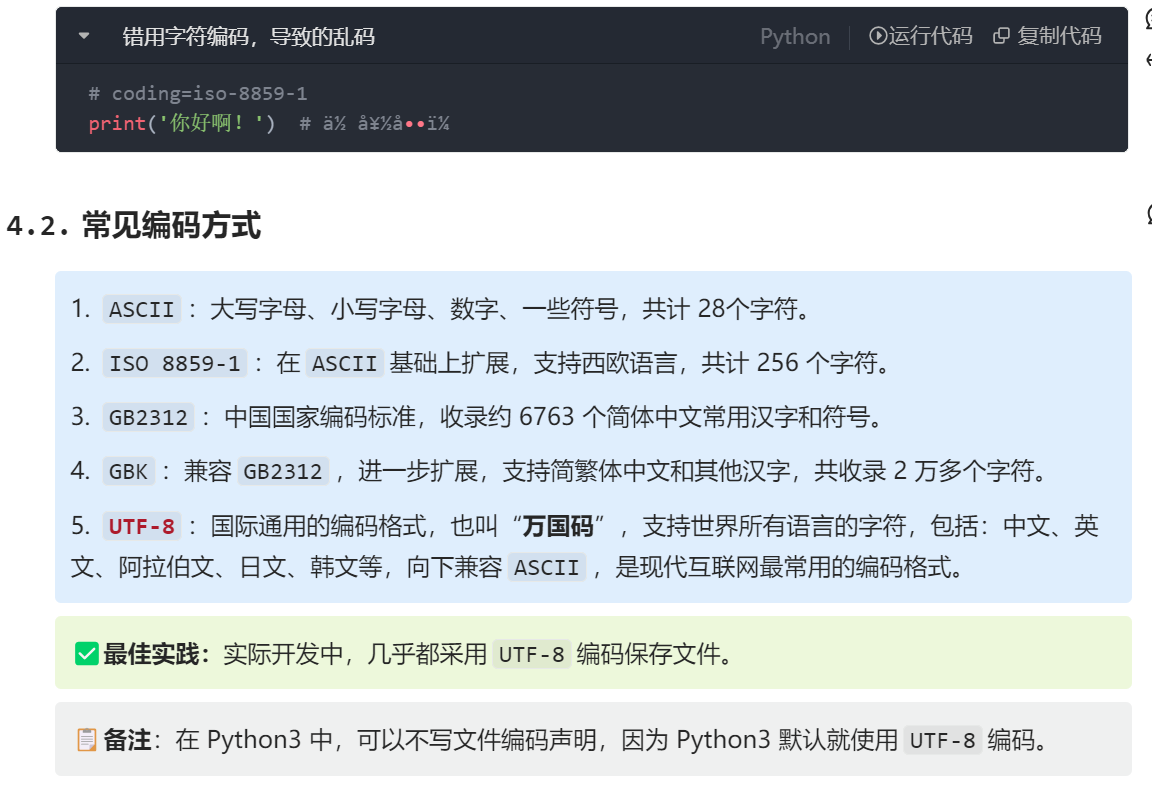Click the ASCII code tag in the ISO 8859-1 item
The height and width of the screenshot is (803, 1152).
(345, 363)
